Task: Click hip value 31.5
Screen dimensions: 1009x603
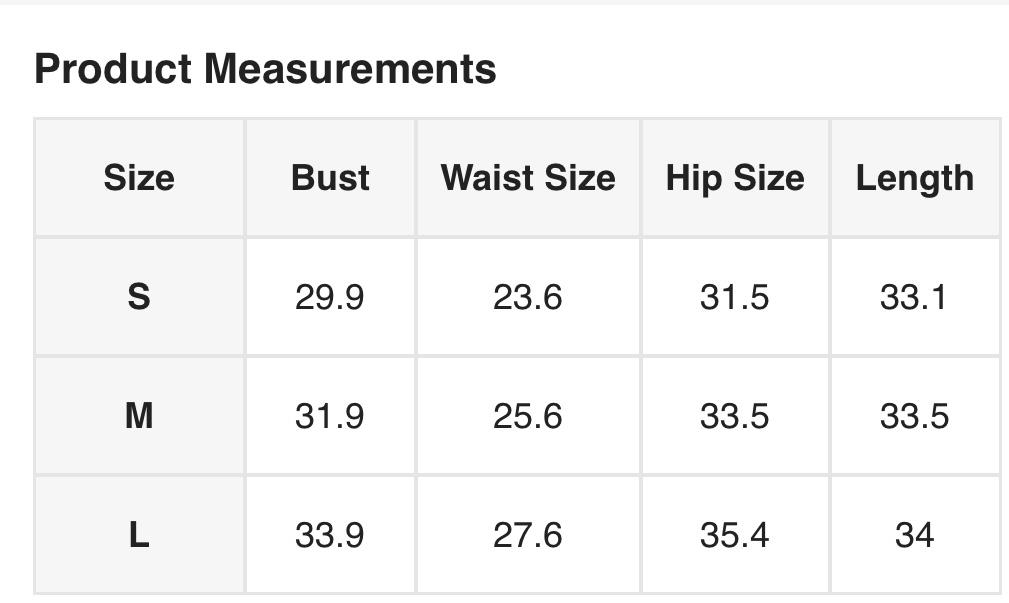Action: 735,297
